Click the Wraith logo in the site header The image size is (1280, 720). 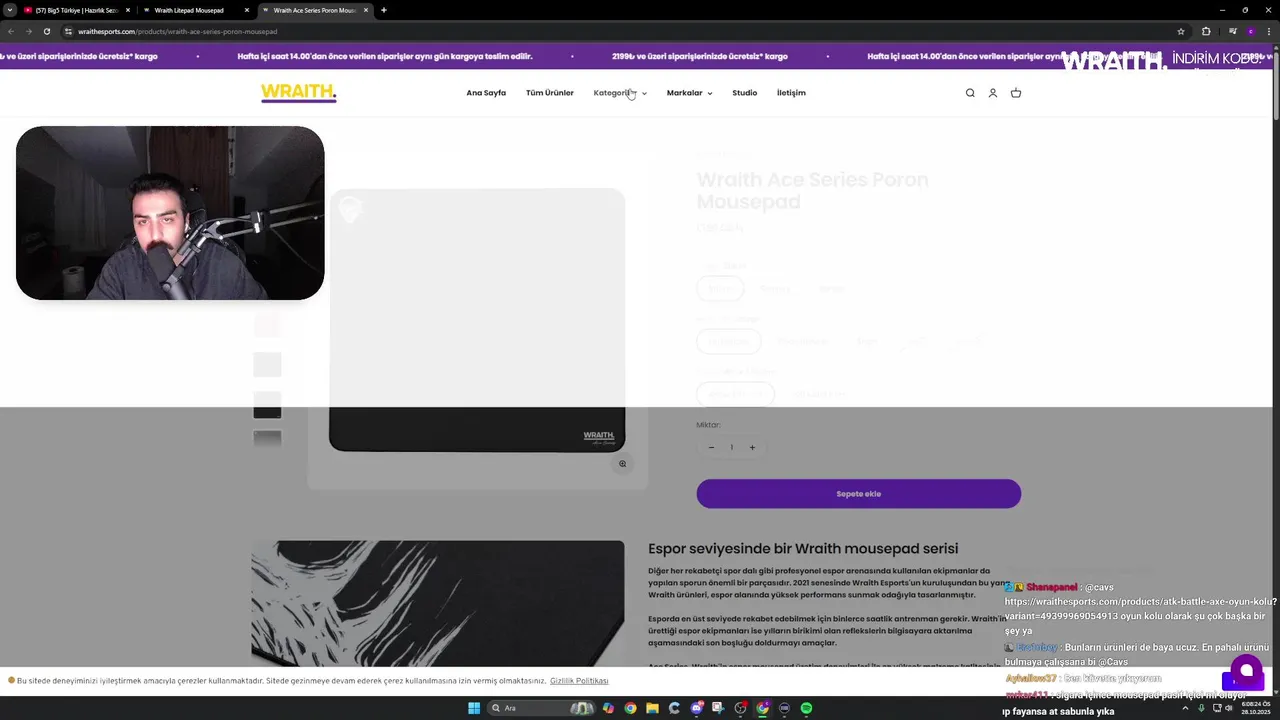298,93
